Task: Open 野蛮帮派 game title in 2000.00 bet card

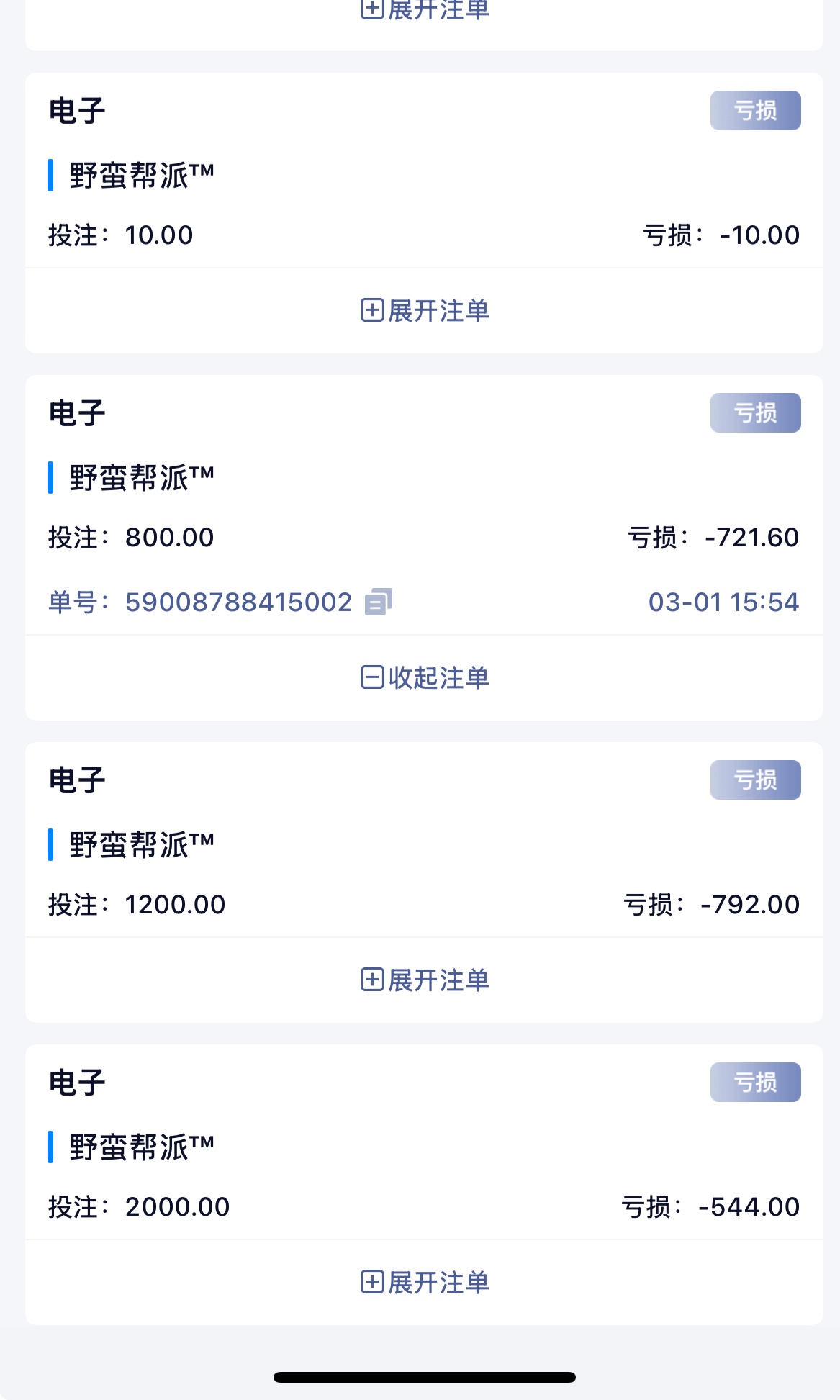Action: [142, 1147]
